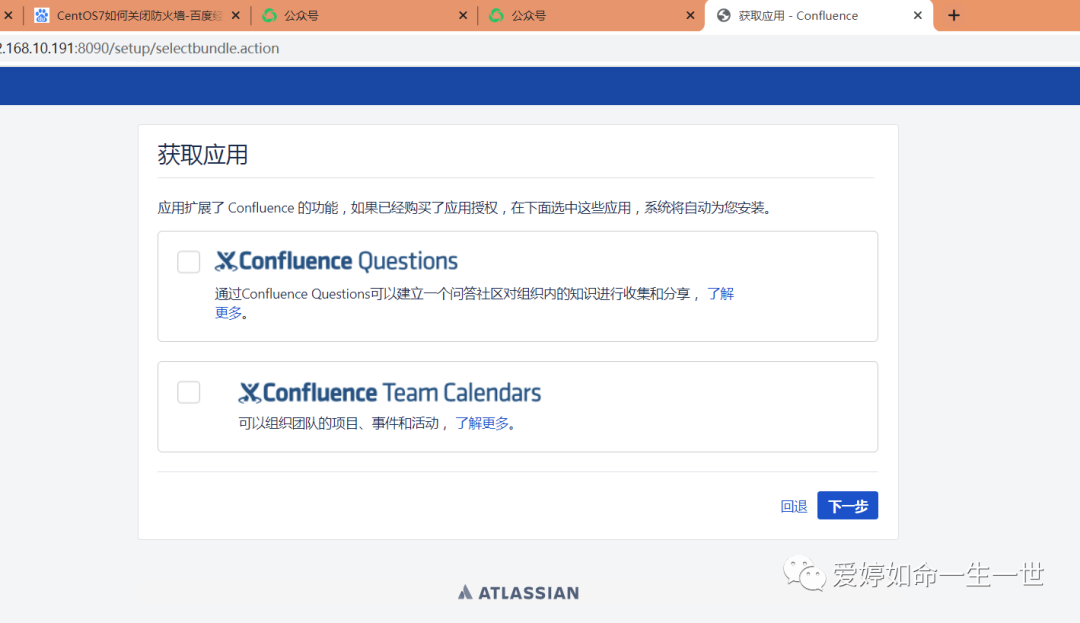Click the Baidu favicon on CentOS7 tab
The height and width of the screenshot is (623, 1080).
point(41,15)
